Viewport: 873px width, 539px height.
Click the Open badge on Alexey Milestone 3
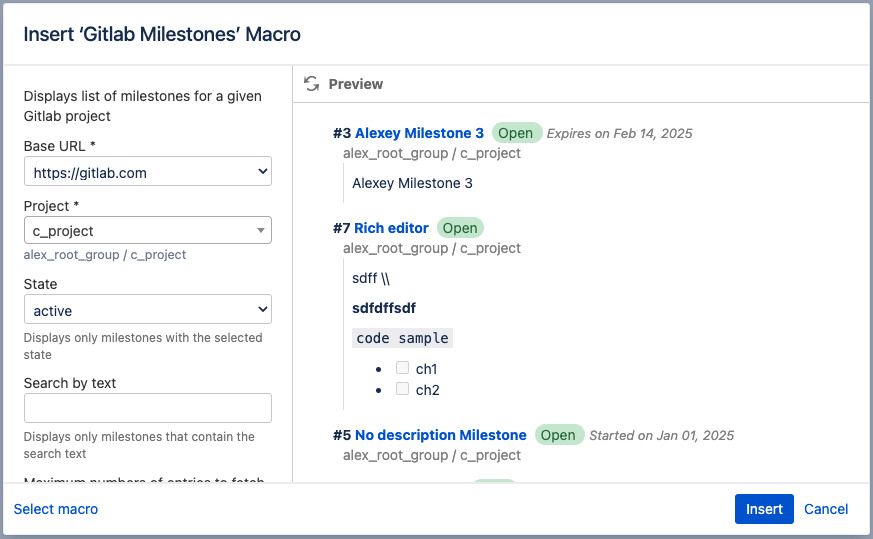(x=516, y=133)
